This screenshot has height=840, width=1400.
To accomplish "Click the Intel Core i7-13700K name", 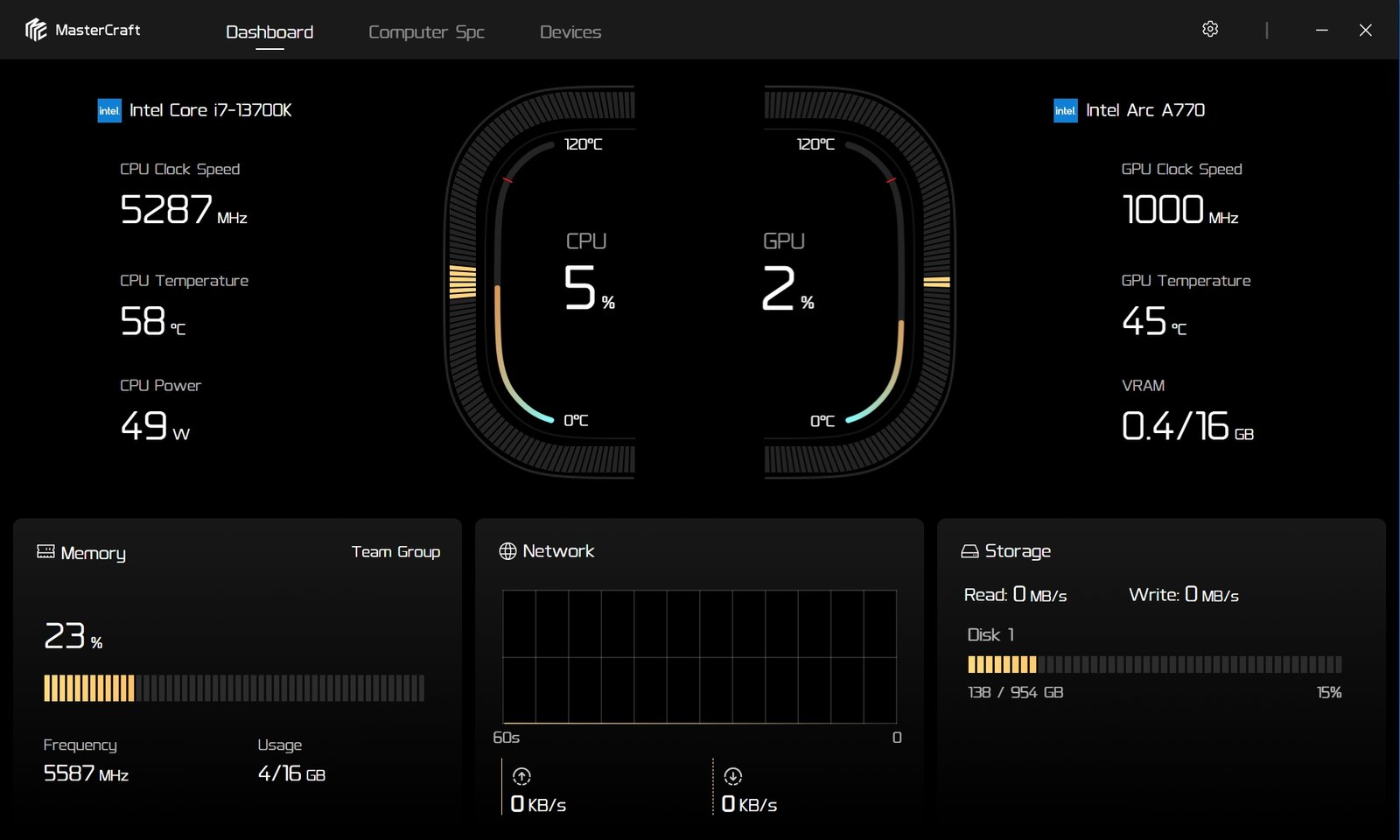I will [x=211, y=110].
